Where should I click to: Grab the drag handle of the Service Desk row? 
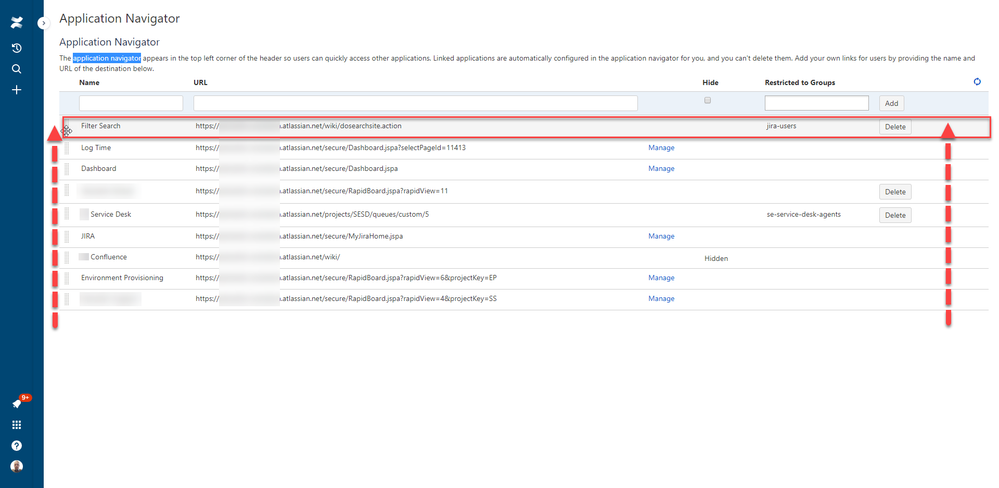click(67, 215)
